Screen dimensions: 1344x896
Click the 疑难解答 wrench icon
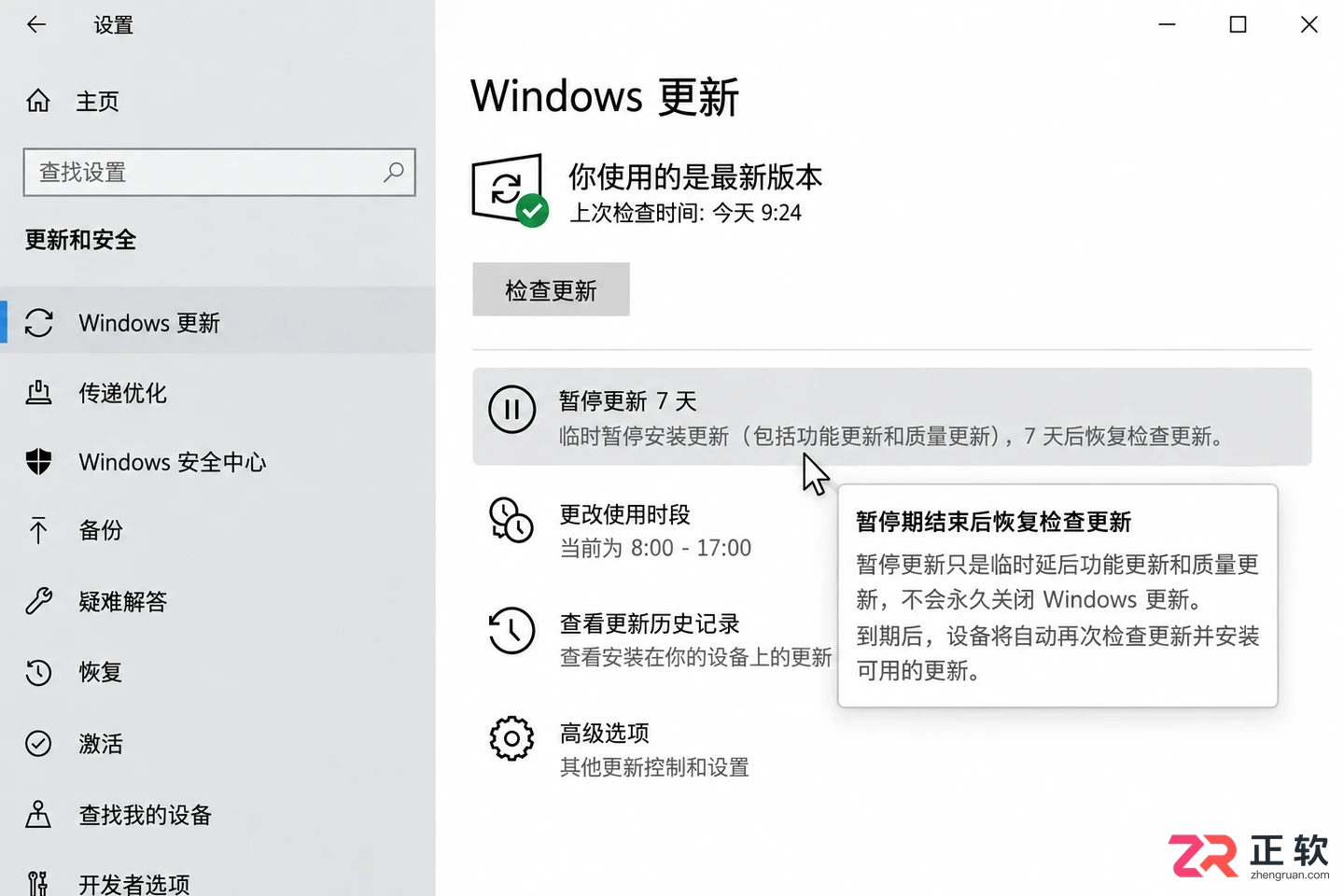38,601
